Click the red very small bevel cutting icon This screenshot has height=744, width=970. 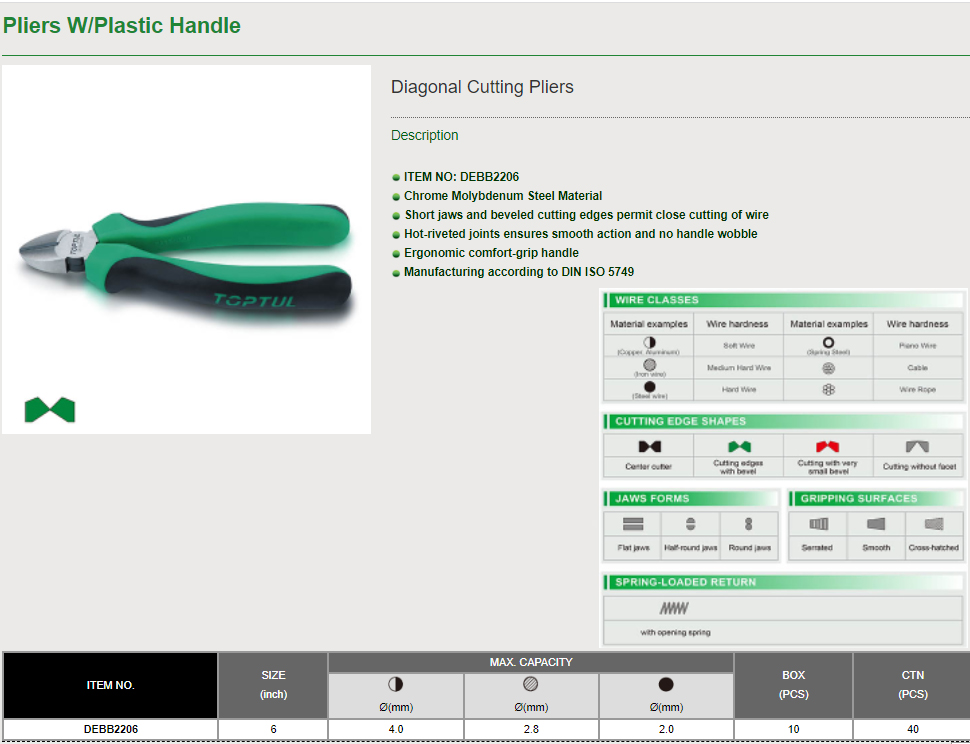827,446
